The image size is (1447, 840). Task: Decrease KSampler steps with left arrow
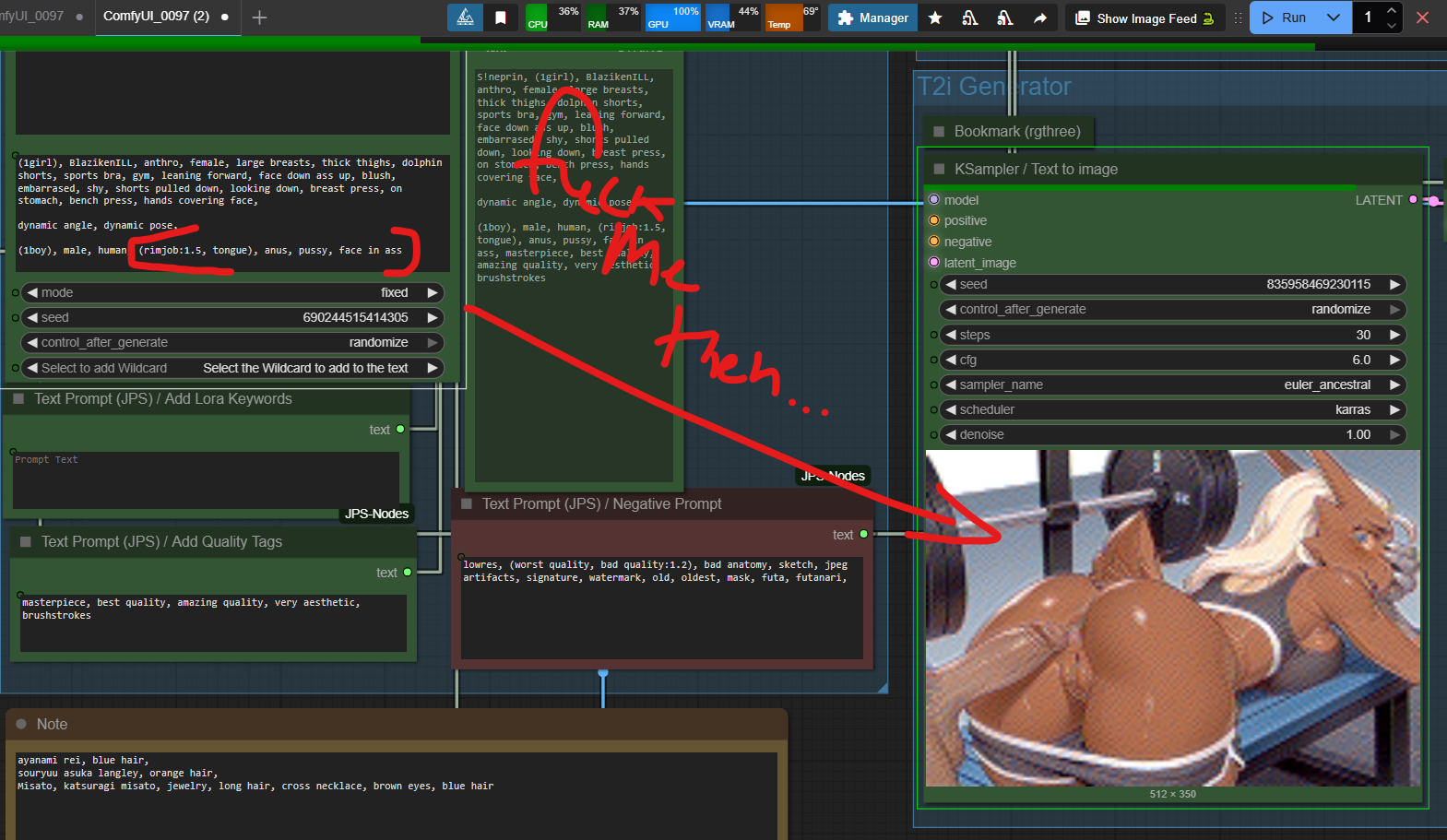(951, 335)
